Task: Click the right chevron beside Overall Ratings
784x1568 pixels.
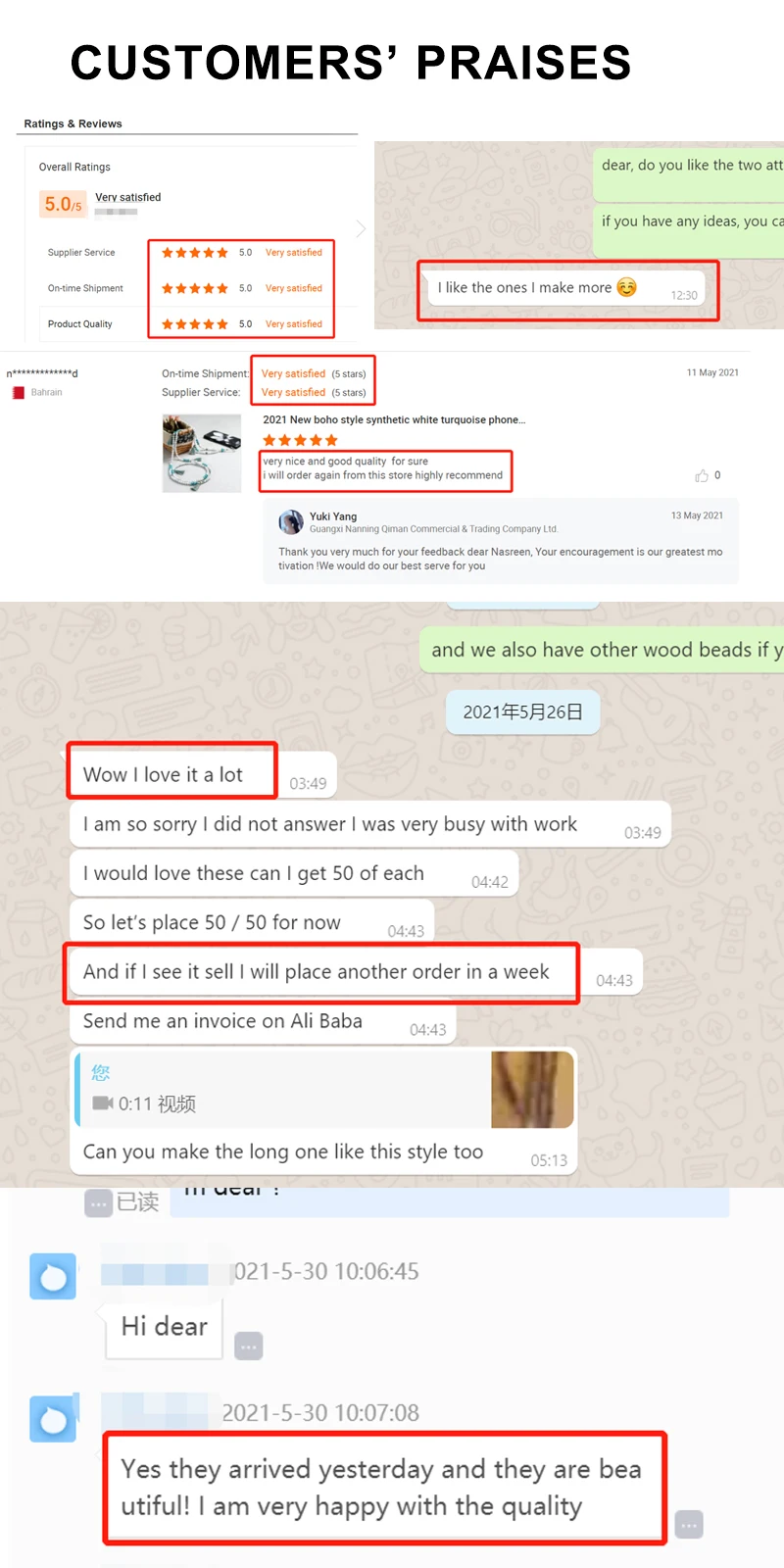Action: (361, 228)
